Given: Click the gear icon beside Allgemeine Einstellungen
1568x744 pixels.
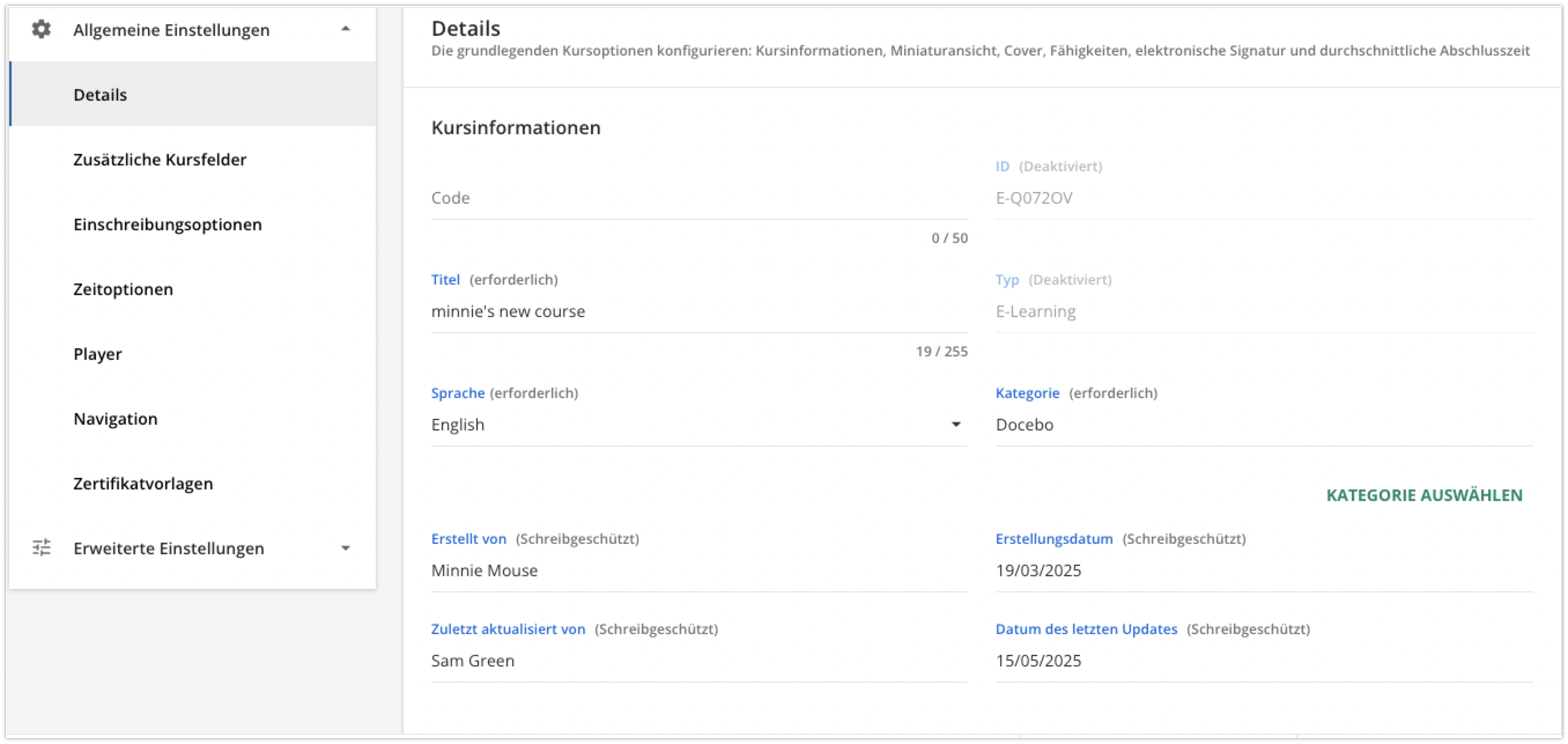Looking at the screenshot, I should [42, 30].
